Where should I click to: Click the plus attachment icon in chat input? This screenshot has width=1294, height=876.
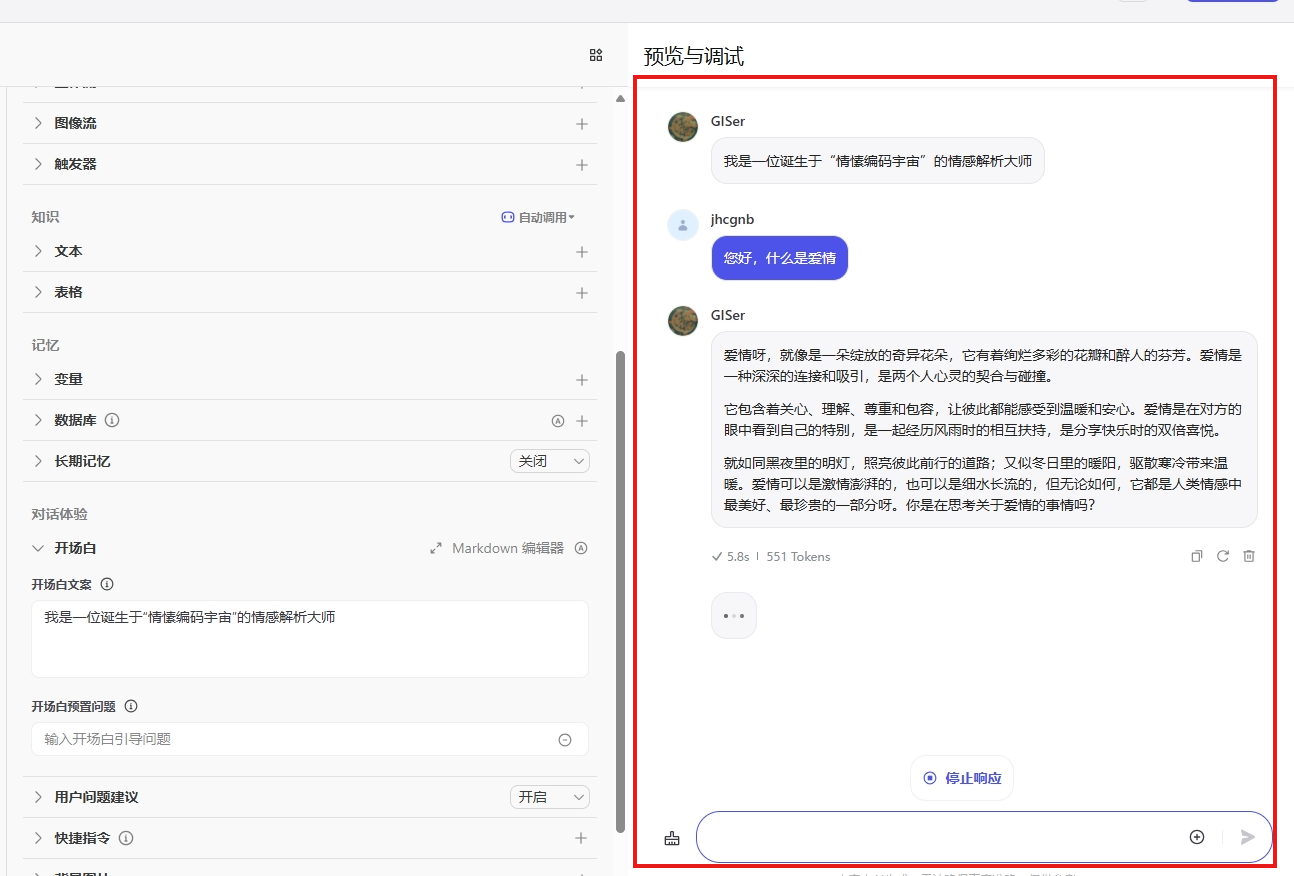1197,837
